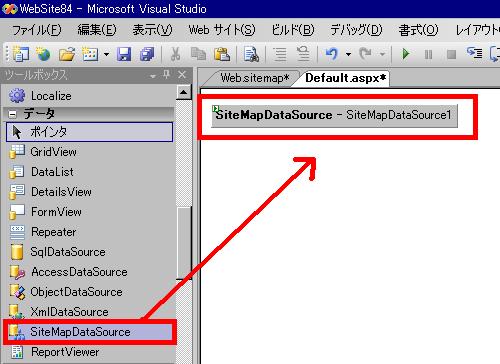The image size is (500, 364).
Task: Toggle the toolbox auto-hide pin
Action: point(166,75)
